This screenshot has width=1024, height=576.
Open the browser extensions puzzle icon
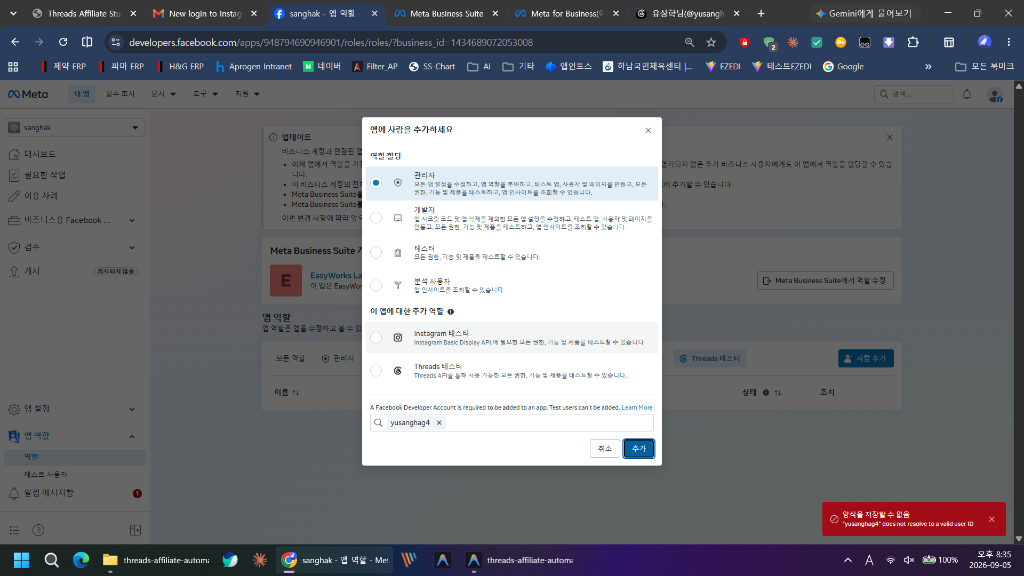(x=913, y=42)
